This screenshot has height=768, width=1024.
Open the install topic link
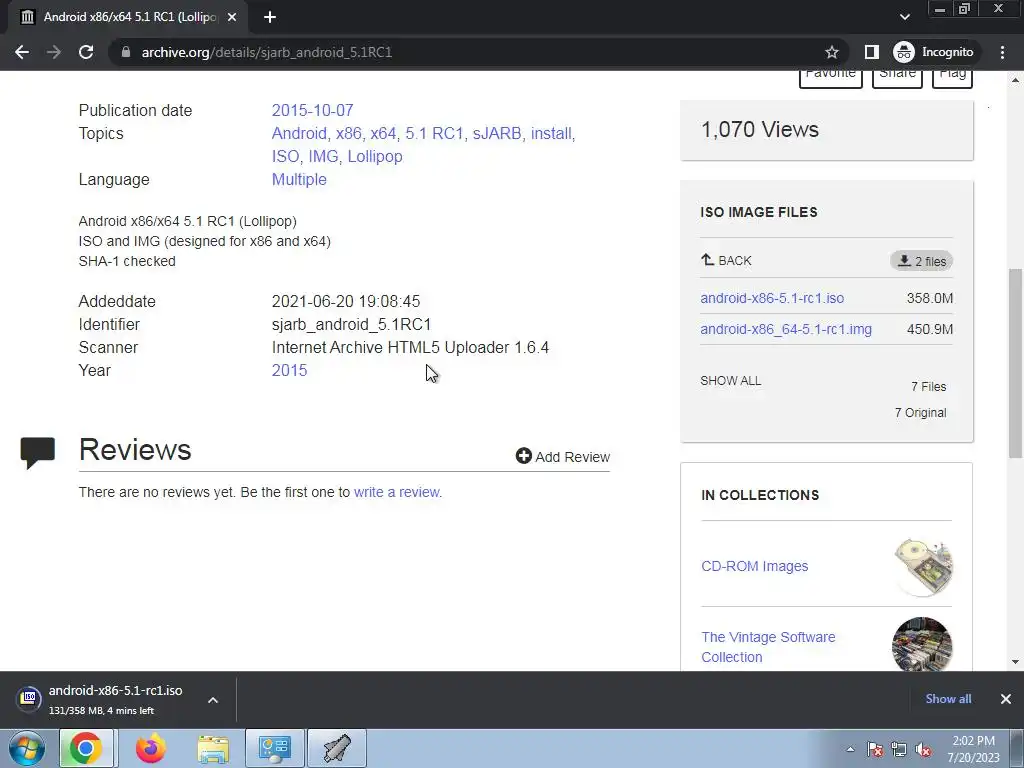[551, 133]
